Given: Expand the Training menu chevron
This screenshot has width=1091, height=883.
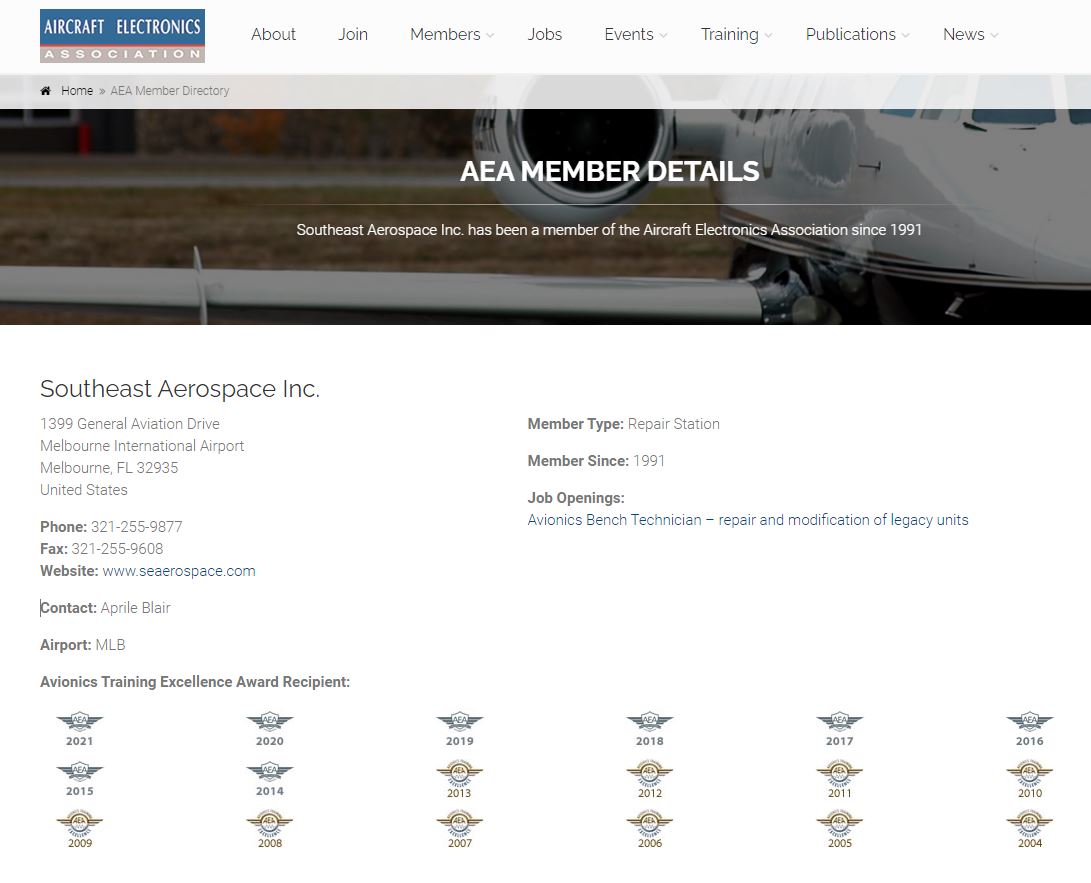Looking at the screenshot, I should pyautogui.click(x=768, y=35).
